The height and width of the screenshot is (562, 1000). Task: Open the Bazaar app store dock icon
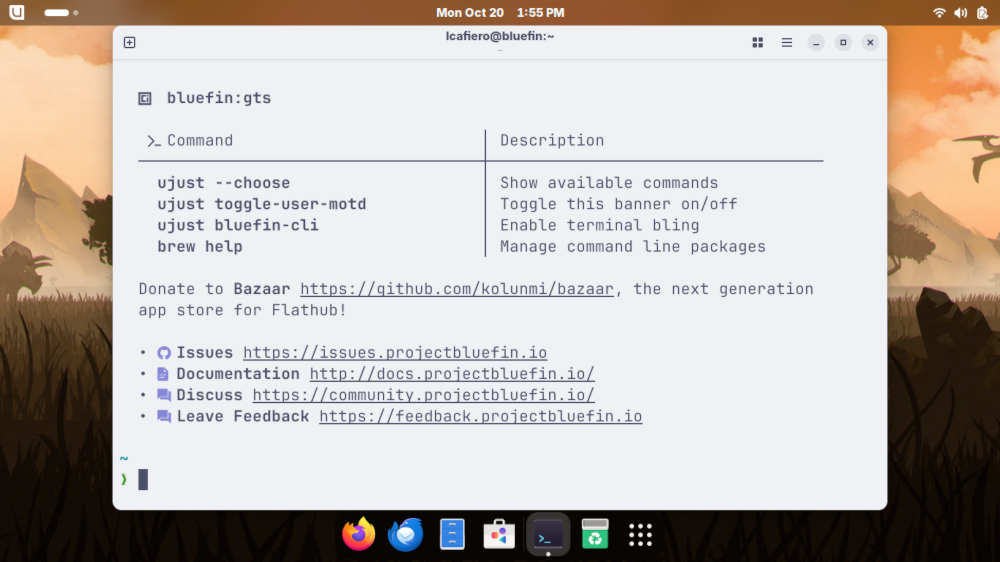click(x=500, y=535)
